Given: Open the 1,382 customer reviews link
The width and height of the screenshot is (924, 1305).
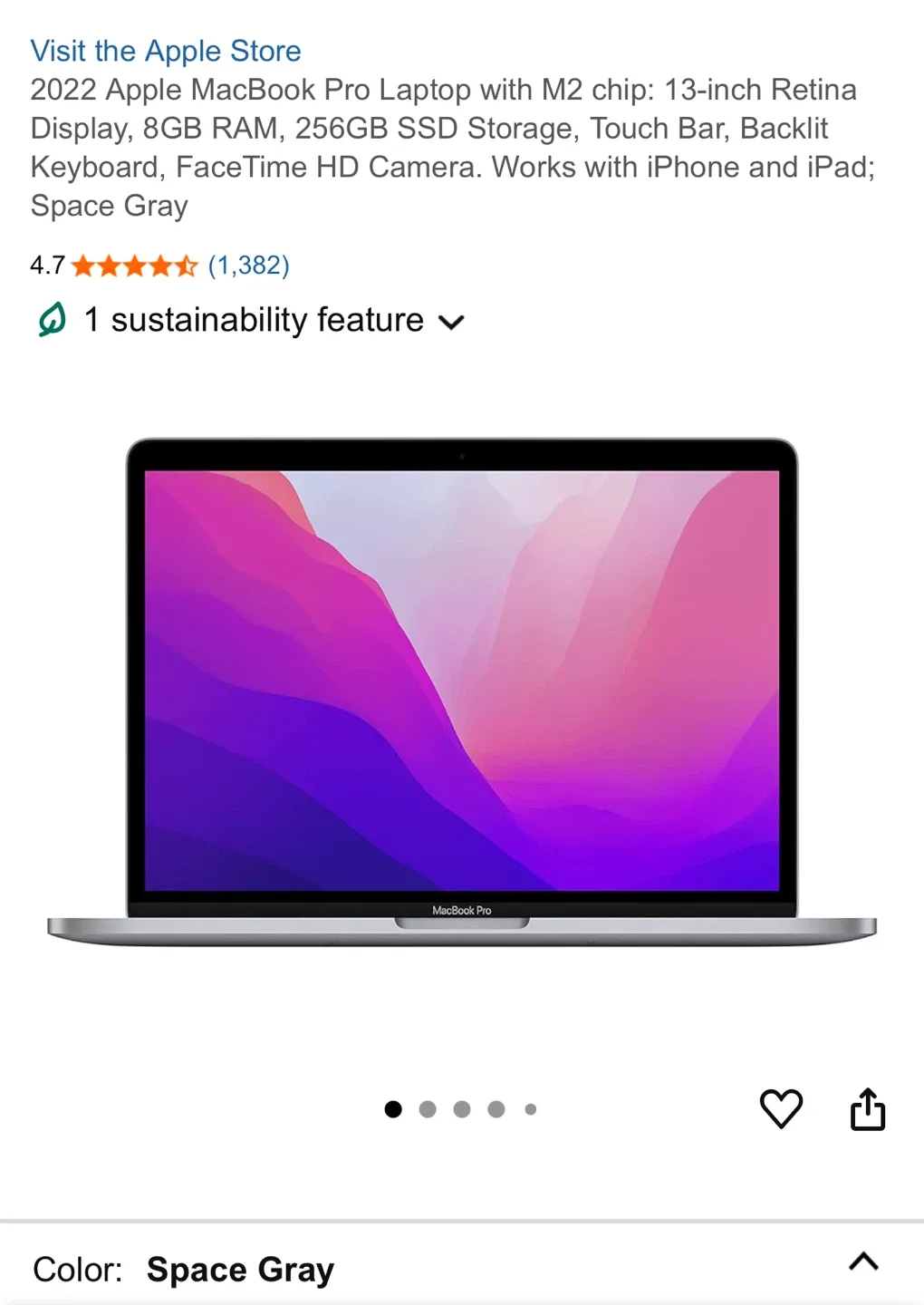Looking at the screenshot, I should click(x=249, y=266).
